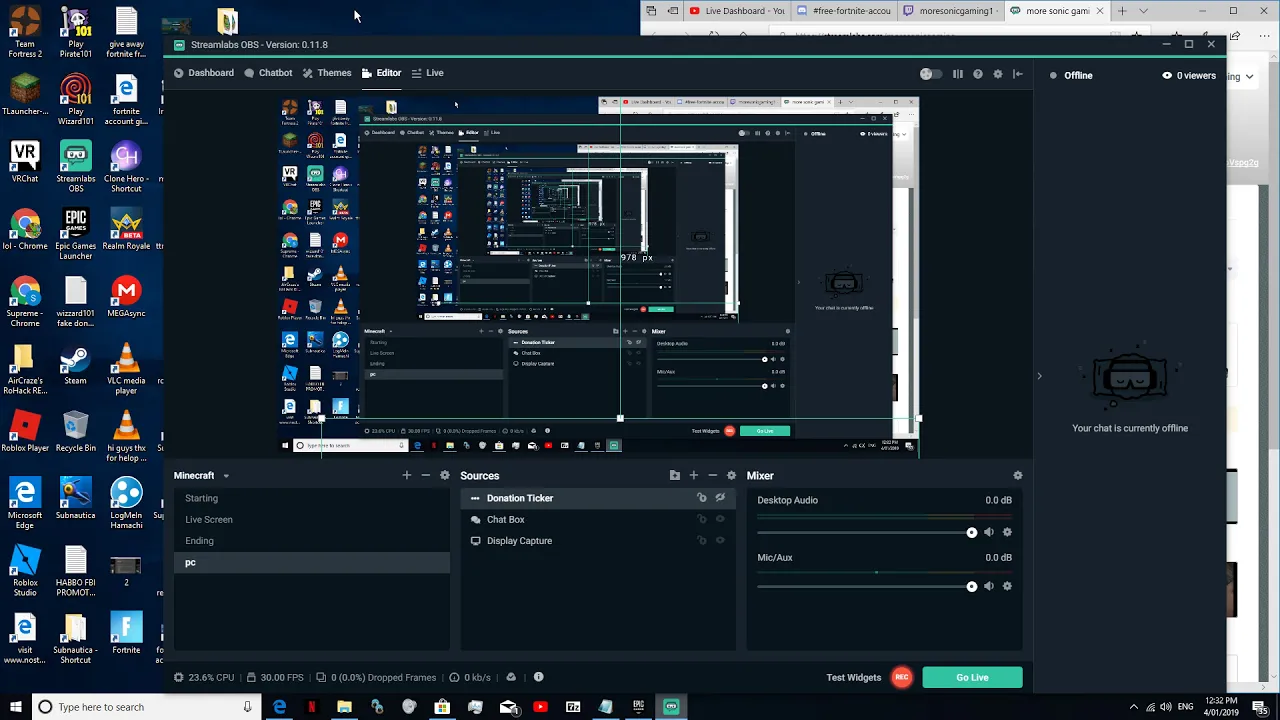Select the Display Capture source
The image size is (1280, 720).
(598, 541)
